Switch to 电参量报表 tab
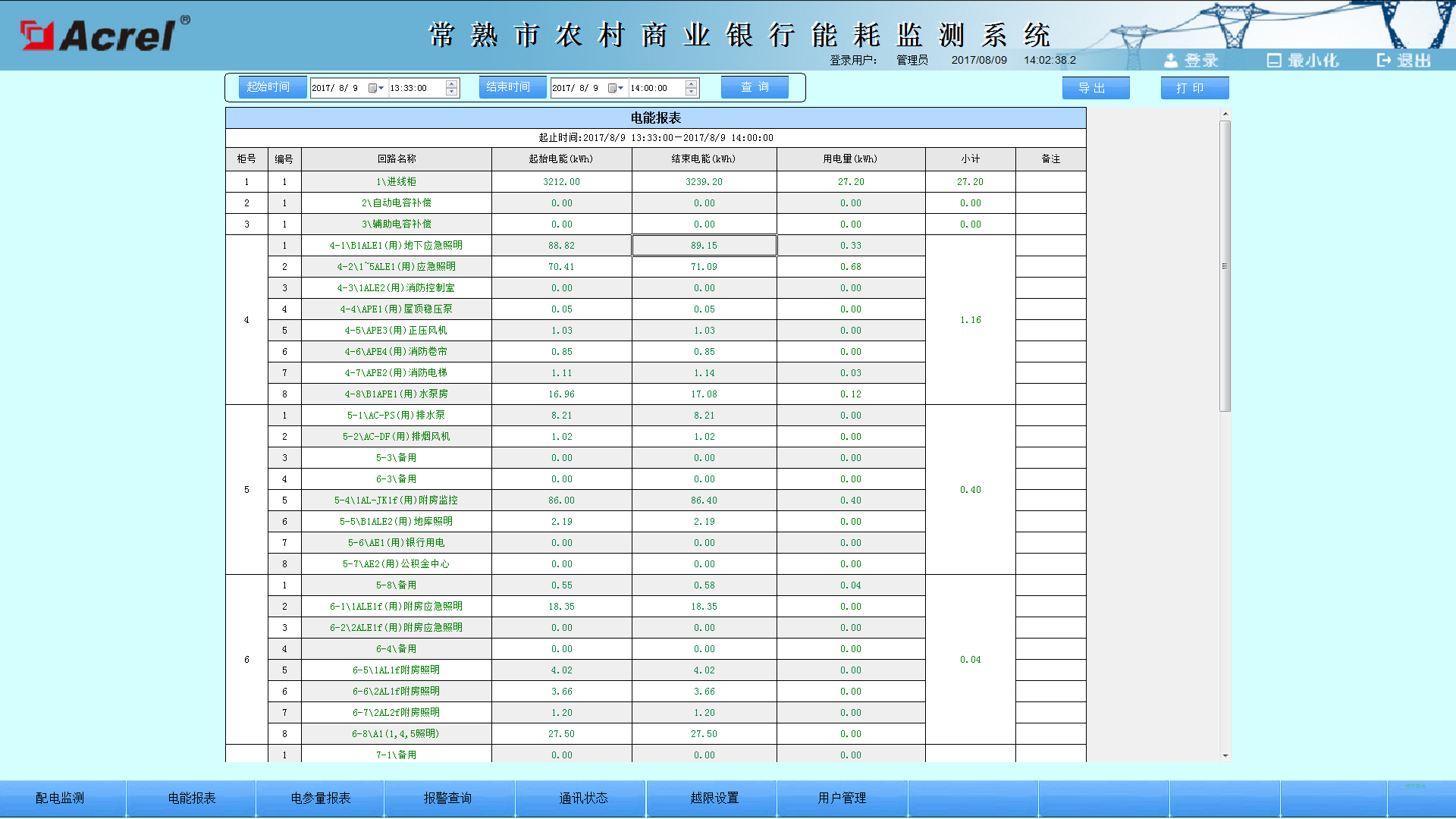Screen dimensions: 1456x819 (321, 798)
